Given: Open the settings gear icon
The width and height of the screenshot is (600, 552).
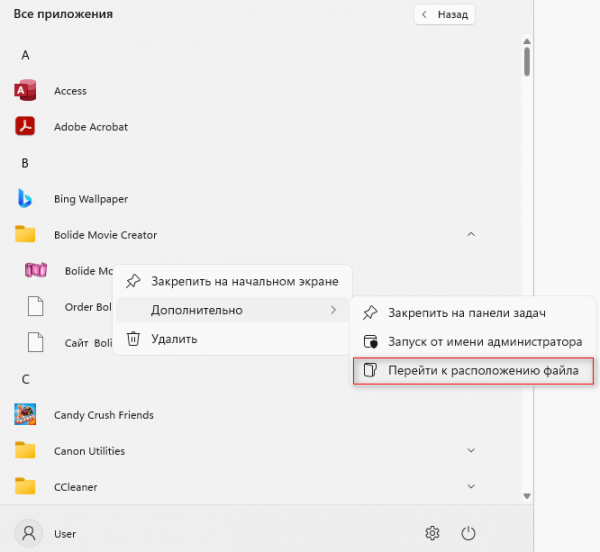Looking at the screenshot, I should point(432,533).
